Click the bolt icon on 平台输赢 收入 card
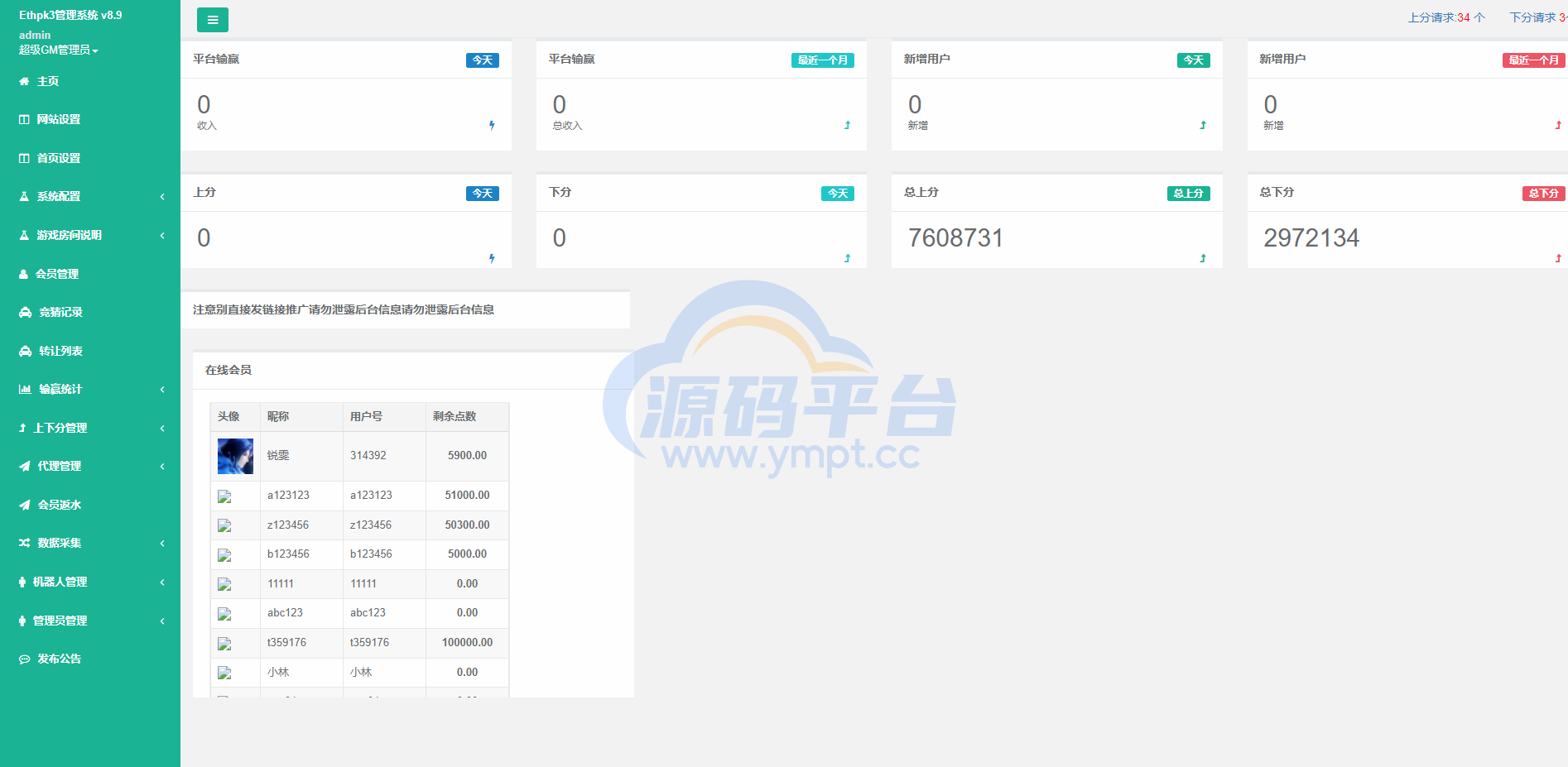The width and height of the screenshot is (1568, 767). point(492,125)
